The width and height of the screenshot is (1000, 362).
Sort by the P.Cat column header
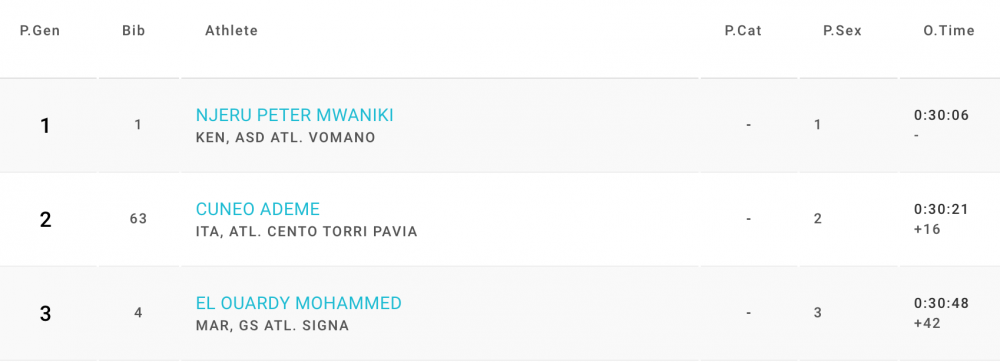click(x=743, y=31)
